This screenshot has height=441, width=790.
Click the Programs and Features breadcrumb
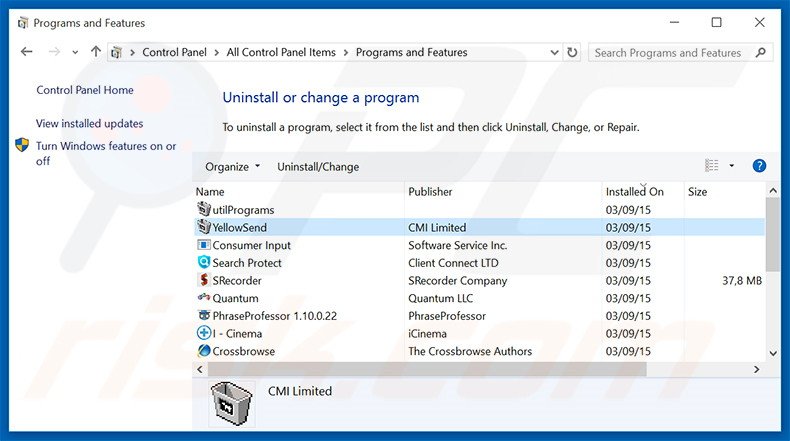point(412,52)
